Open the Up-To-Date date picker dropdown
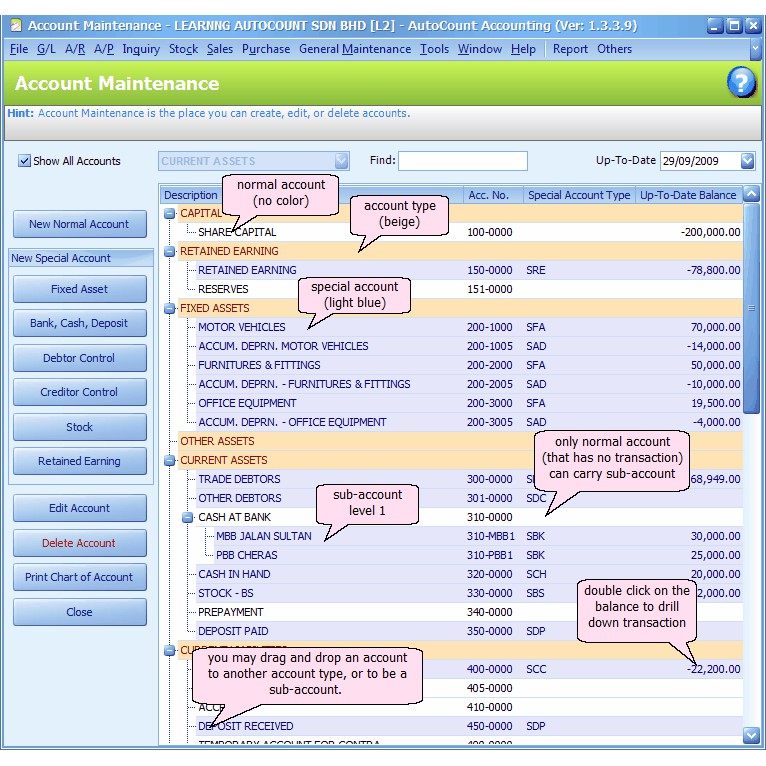This screenshot has width=766, height=766. click(747, 161)
